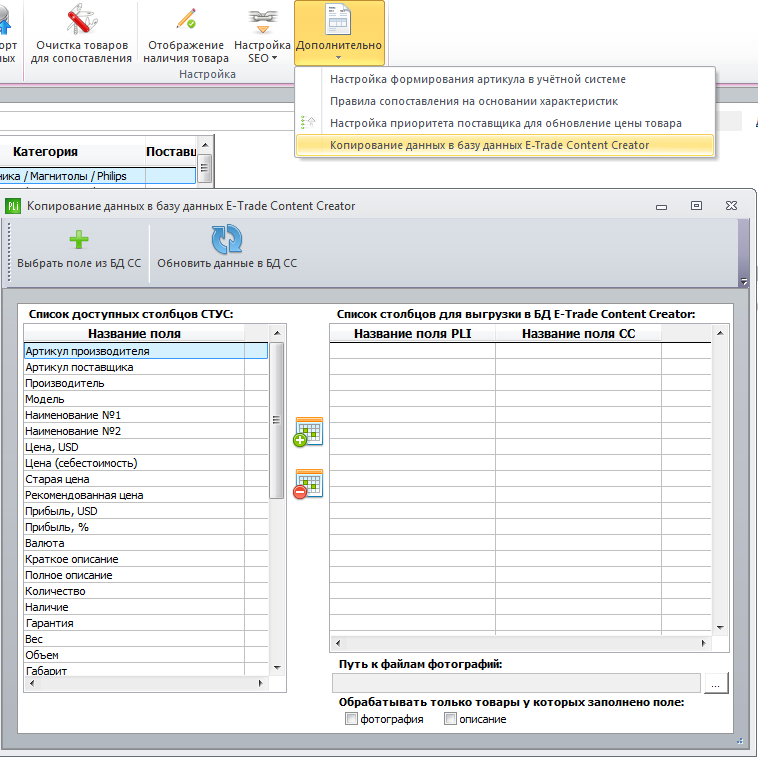This screenshot has width=758, height=757.
Task: Click down arrow of export list scrollbar
Action: pyautogui.click(x=720, y=627)
